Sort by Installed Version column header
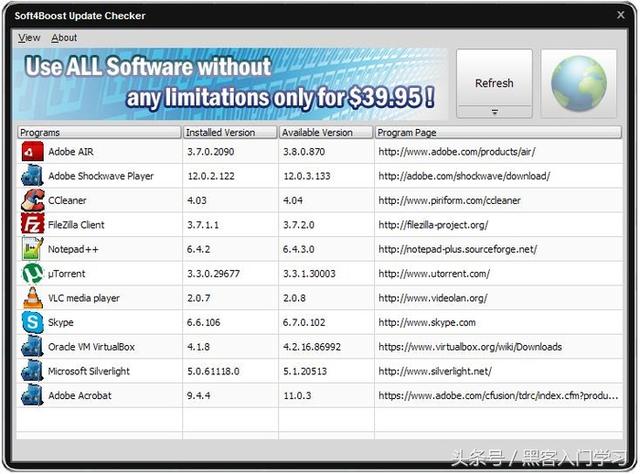Viewport: 640px width, 474px height. point(230,132)
